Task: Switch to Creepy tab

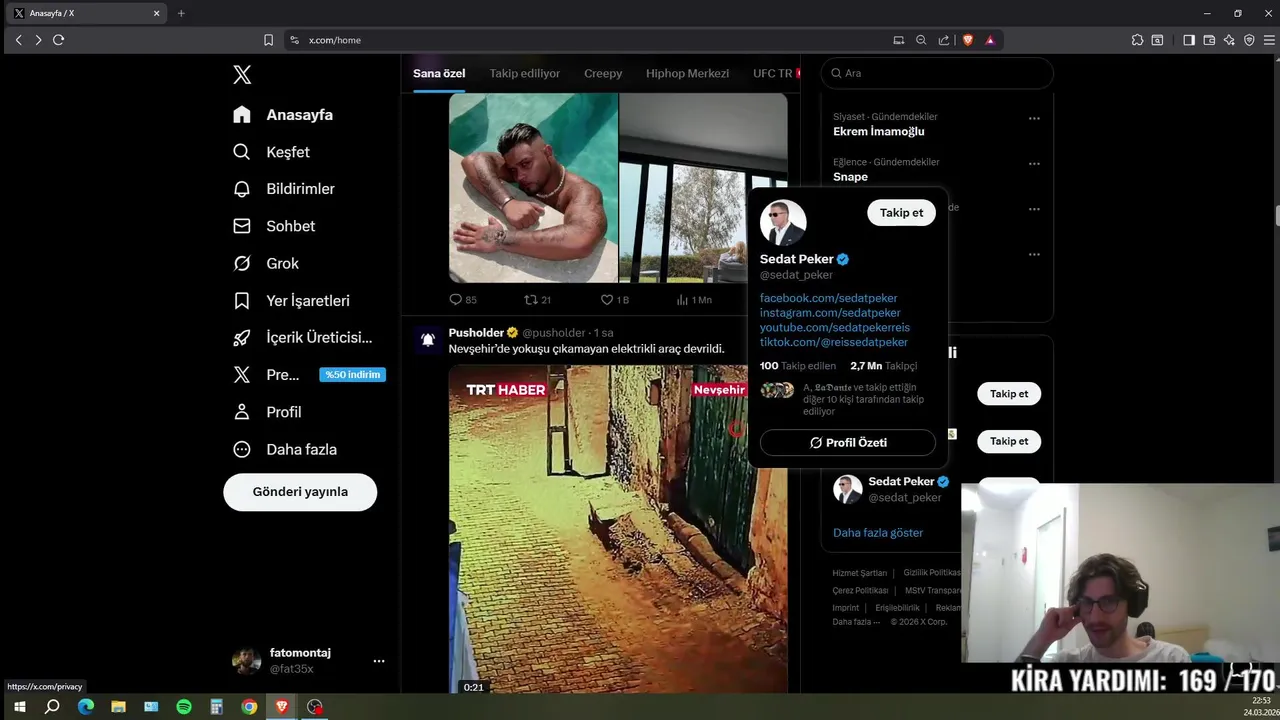Action: tap(603, 73)
